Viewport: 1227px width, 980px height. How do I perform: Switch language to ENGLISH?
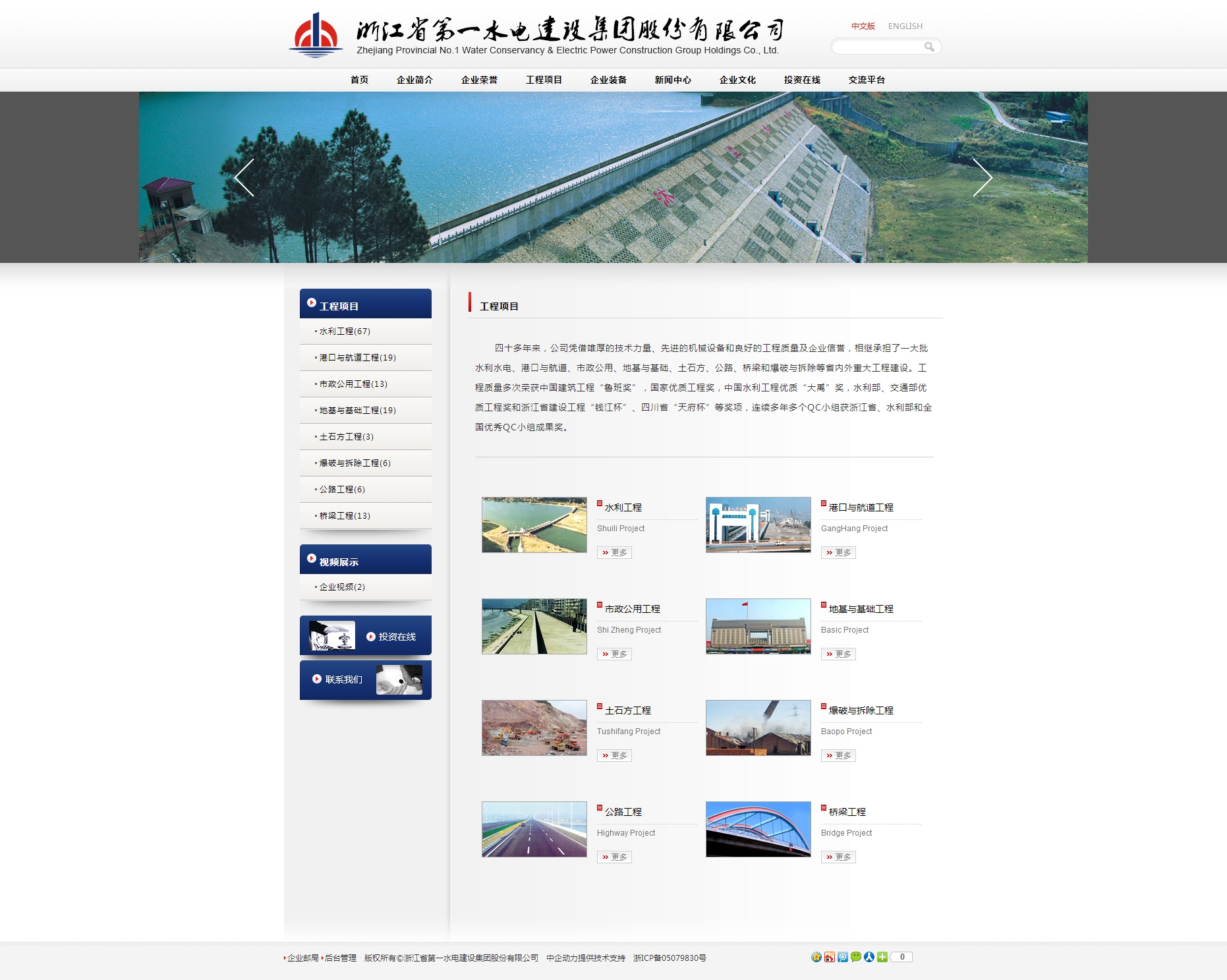tap(905, 26)
